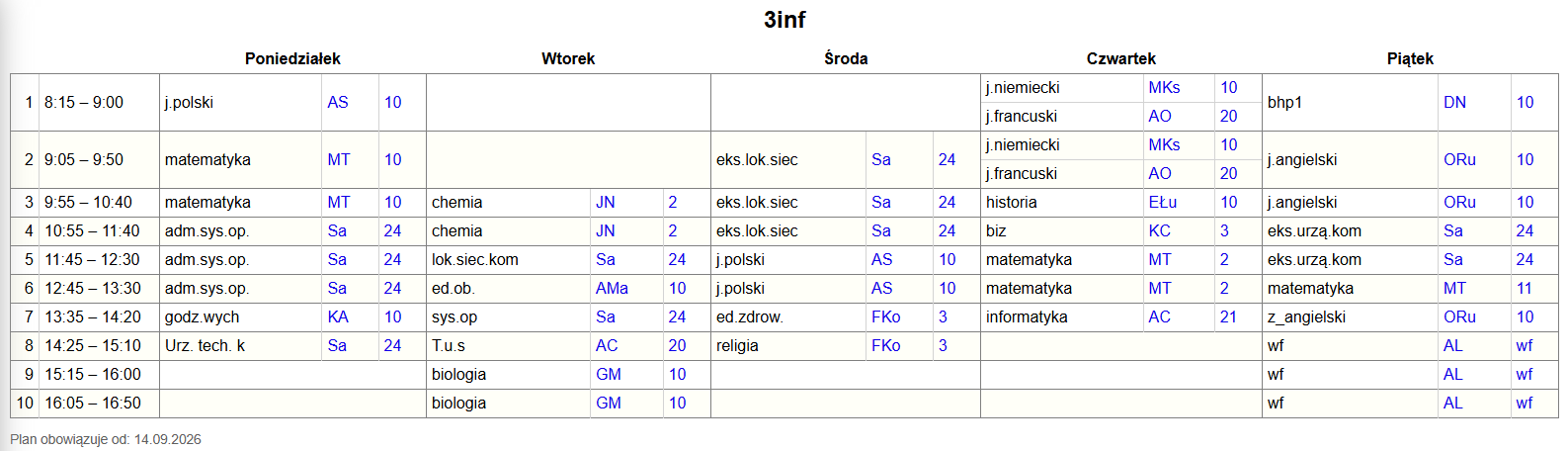Click room 3 link next to biz

click(1224, 230)
